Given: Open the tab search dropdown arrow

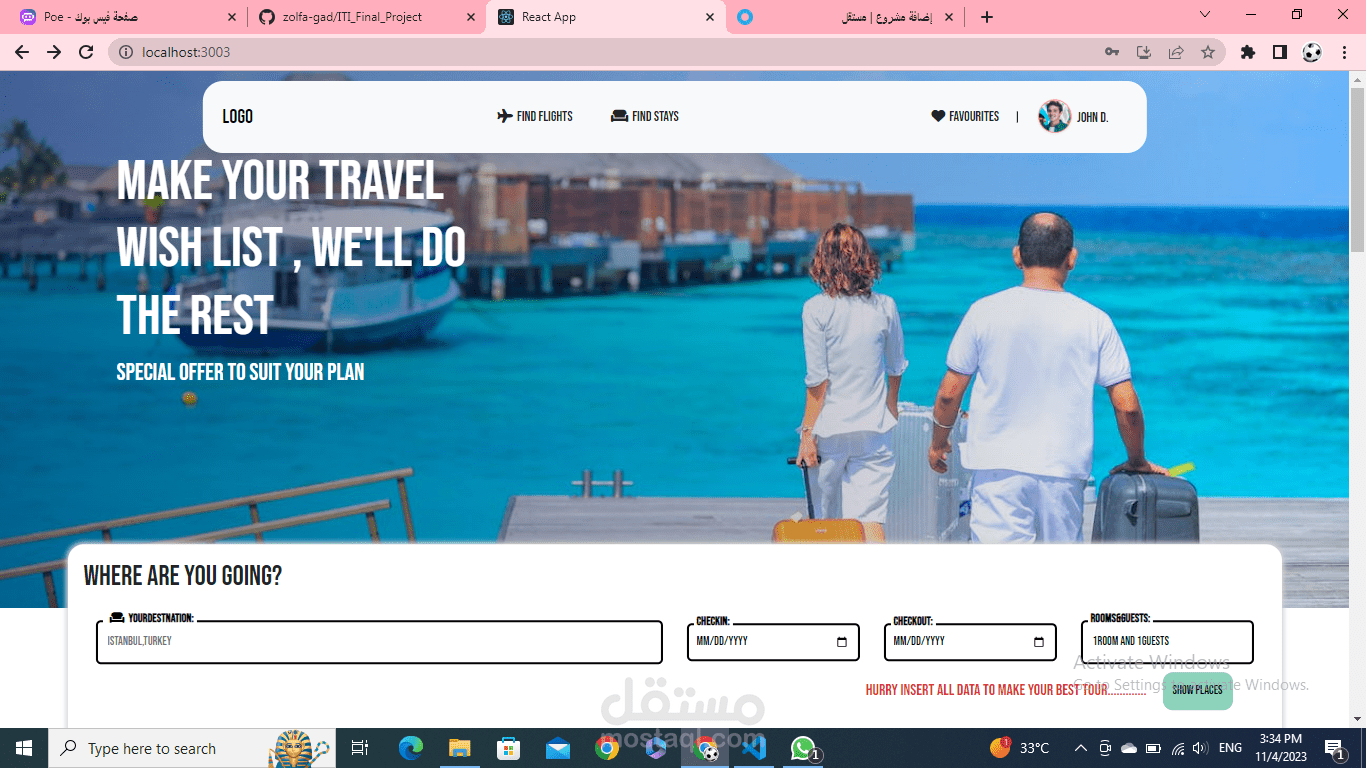Looking at the screenshot, I should tap(1205, 15).
